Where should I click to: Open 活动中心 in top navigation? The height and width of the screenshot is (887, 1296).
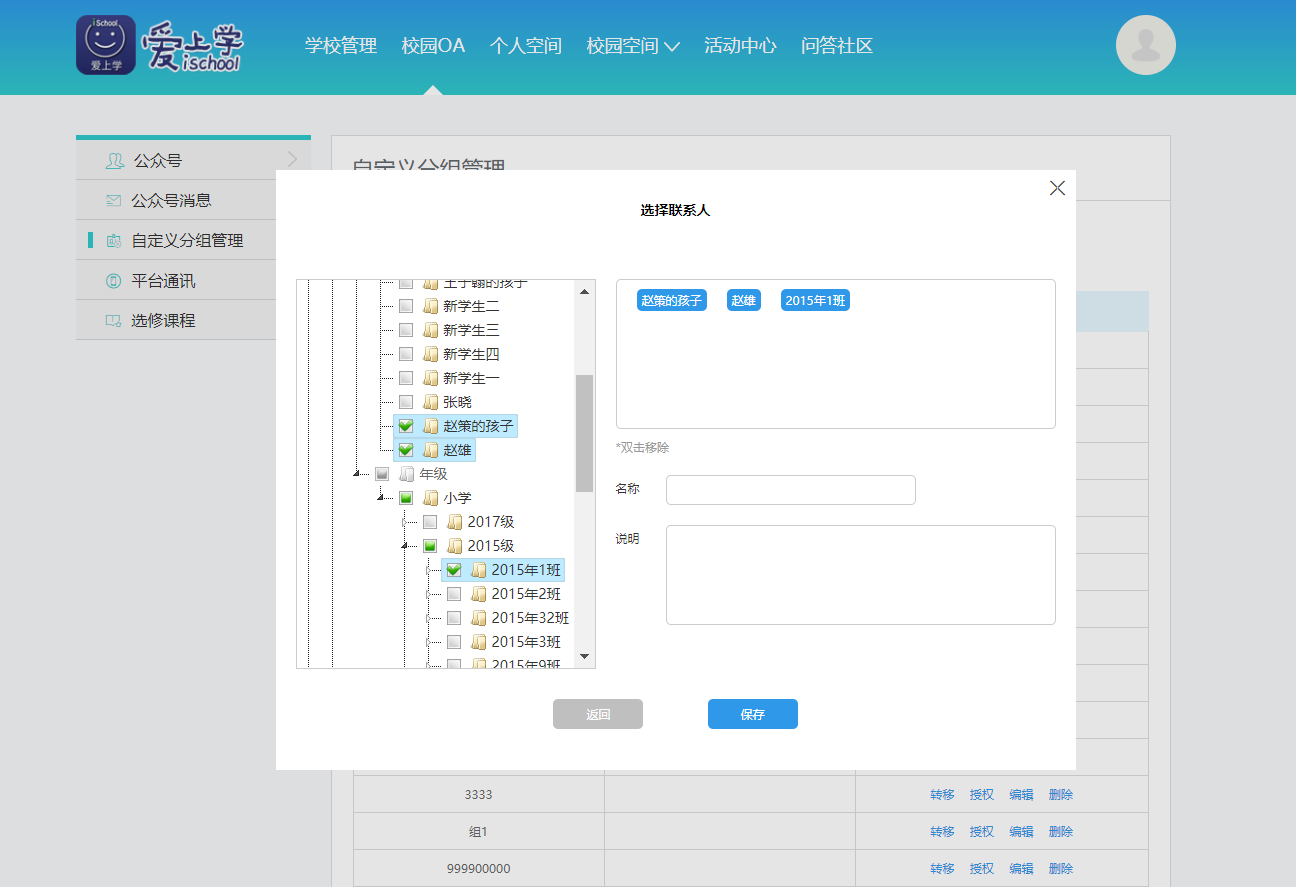740,46
